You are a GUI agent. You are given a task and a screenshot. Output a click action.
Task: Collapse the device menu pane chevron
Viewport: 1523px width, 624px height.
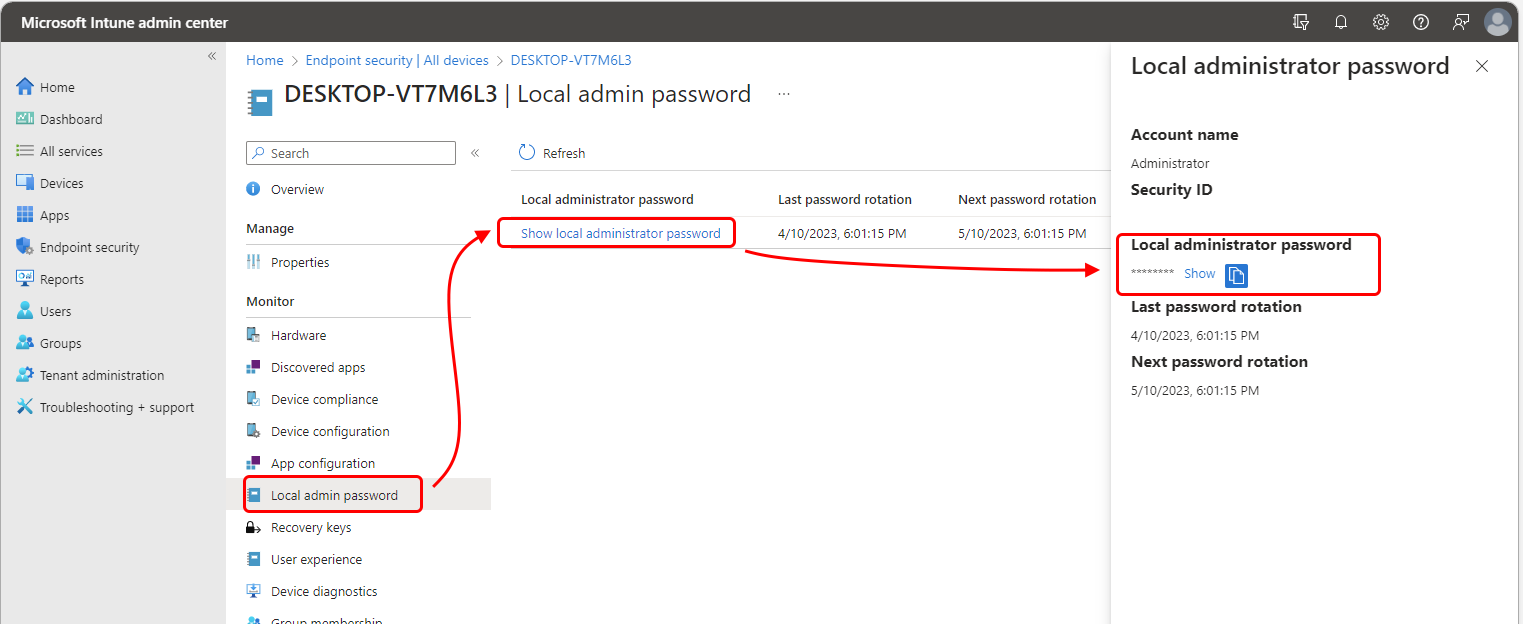tap(475, 153)
